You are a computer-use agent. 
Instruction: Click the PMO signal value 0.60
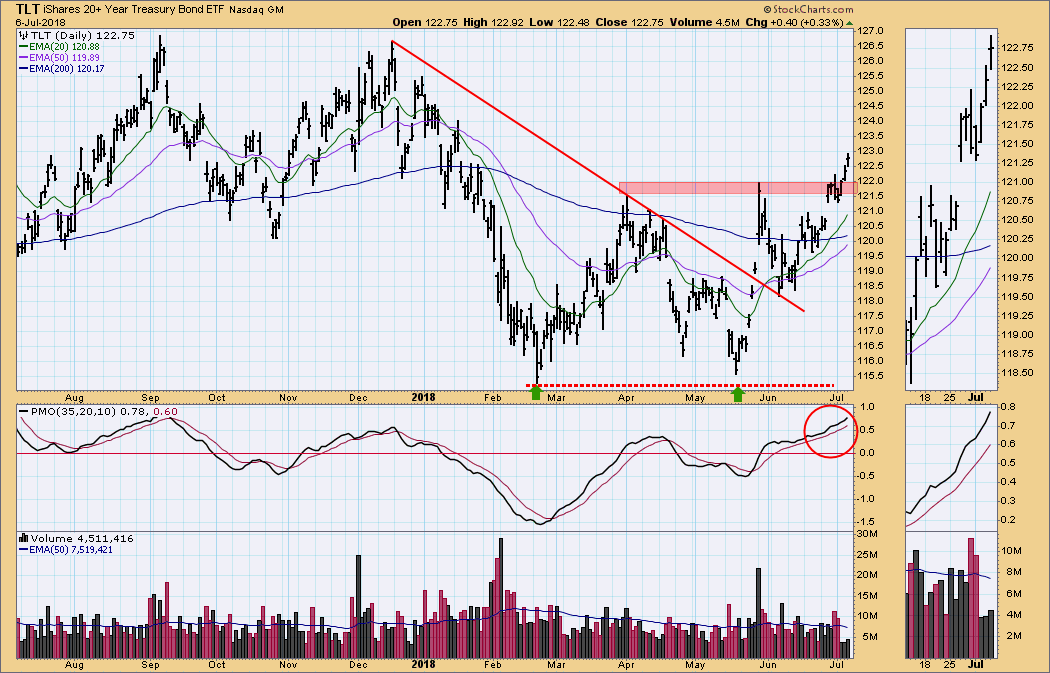[166, 412]
